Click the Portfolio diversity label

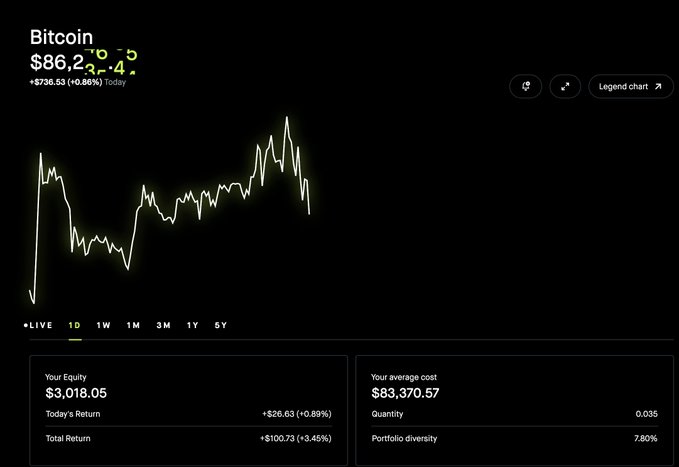pyautogui.click(x=404, y=438)
